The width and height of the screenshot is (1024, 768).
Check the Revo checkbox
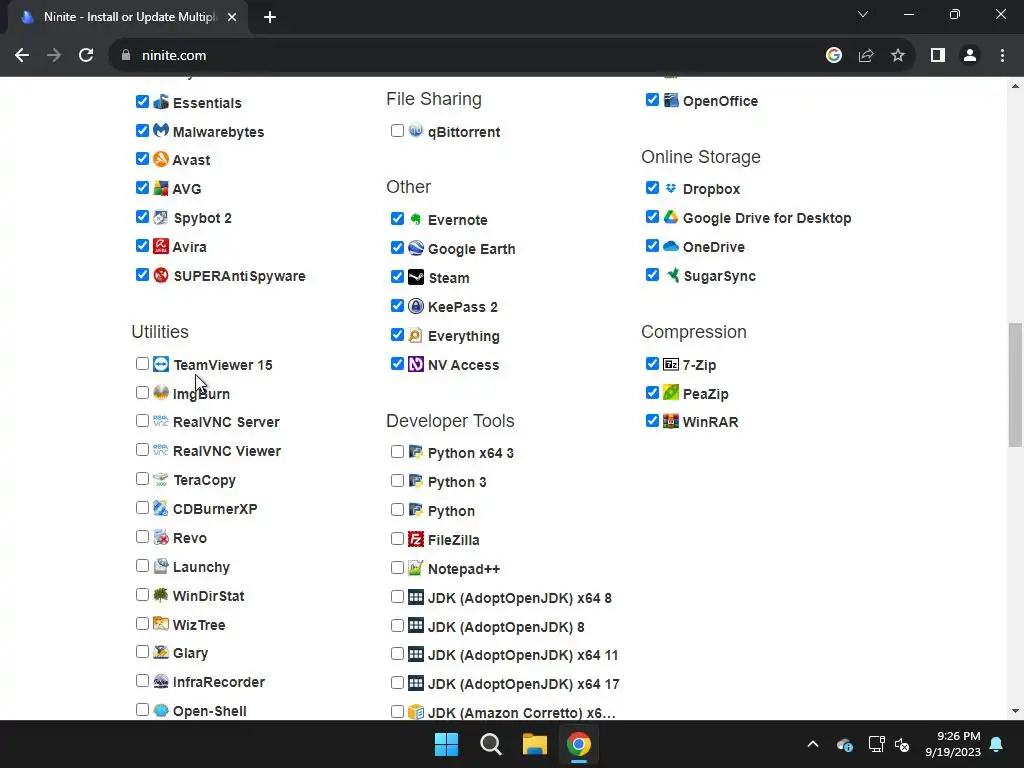click(142, 536)
